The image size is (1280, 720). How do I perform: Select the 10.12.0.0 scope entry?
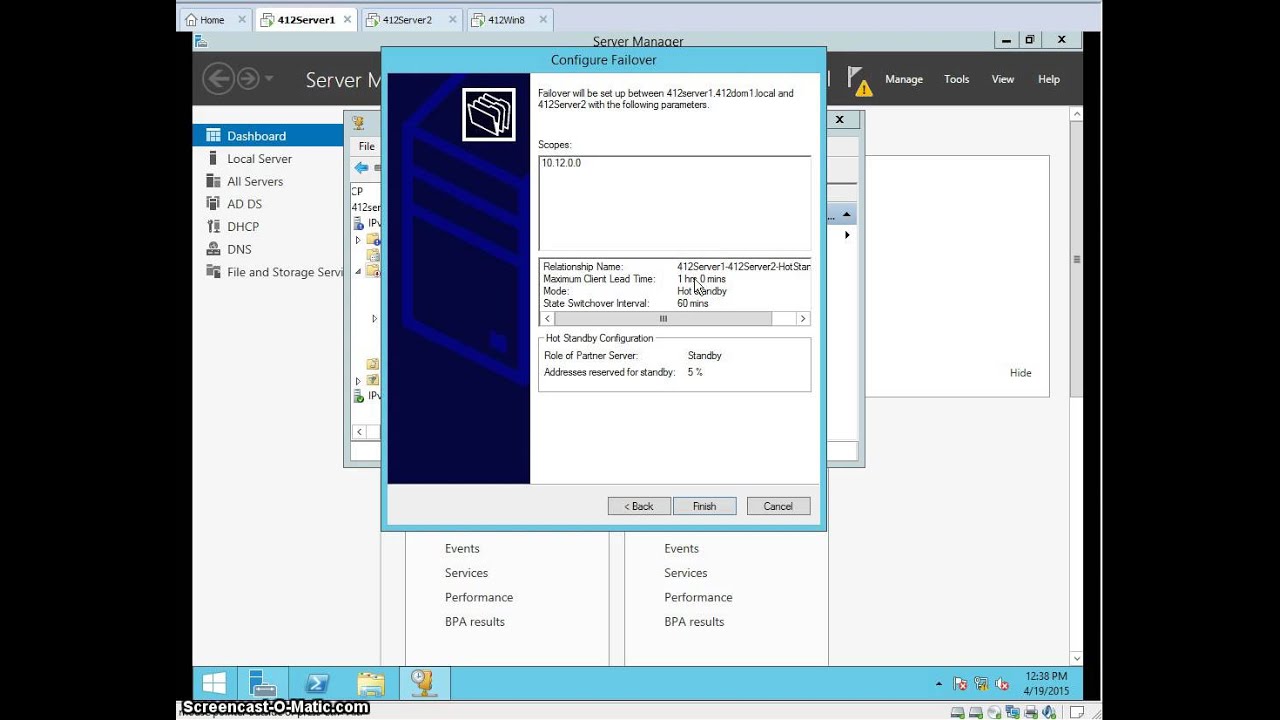click(561, 162)
